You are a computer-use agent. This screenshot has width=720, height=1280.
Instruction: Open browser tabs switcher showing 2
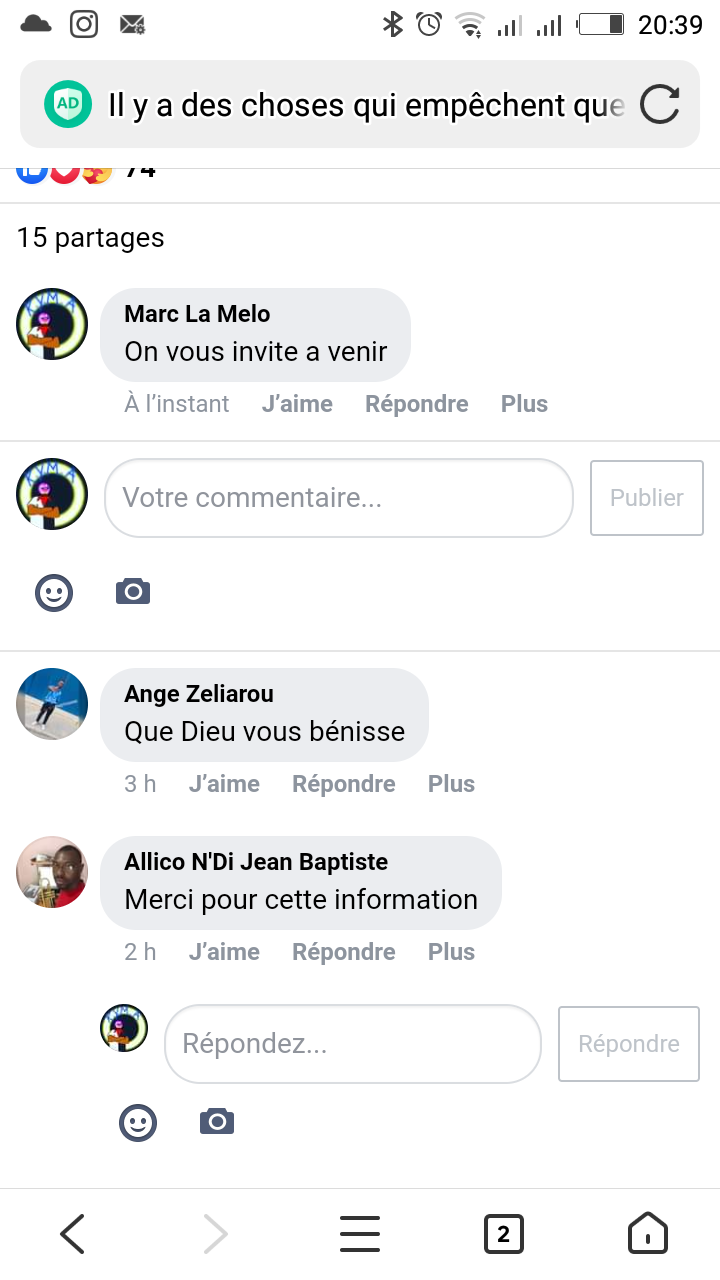[x=503, y=1234]
